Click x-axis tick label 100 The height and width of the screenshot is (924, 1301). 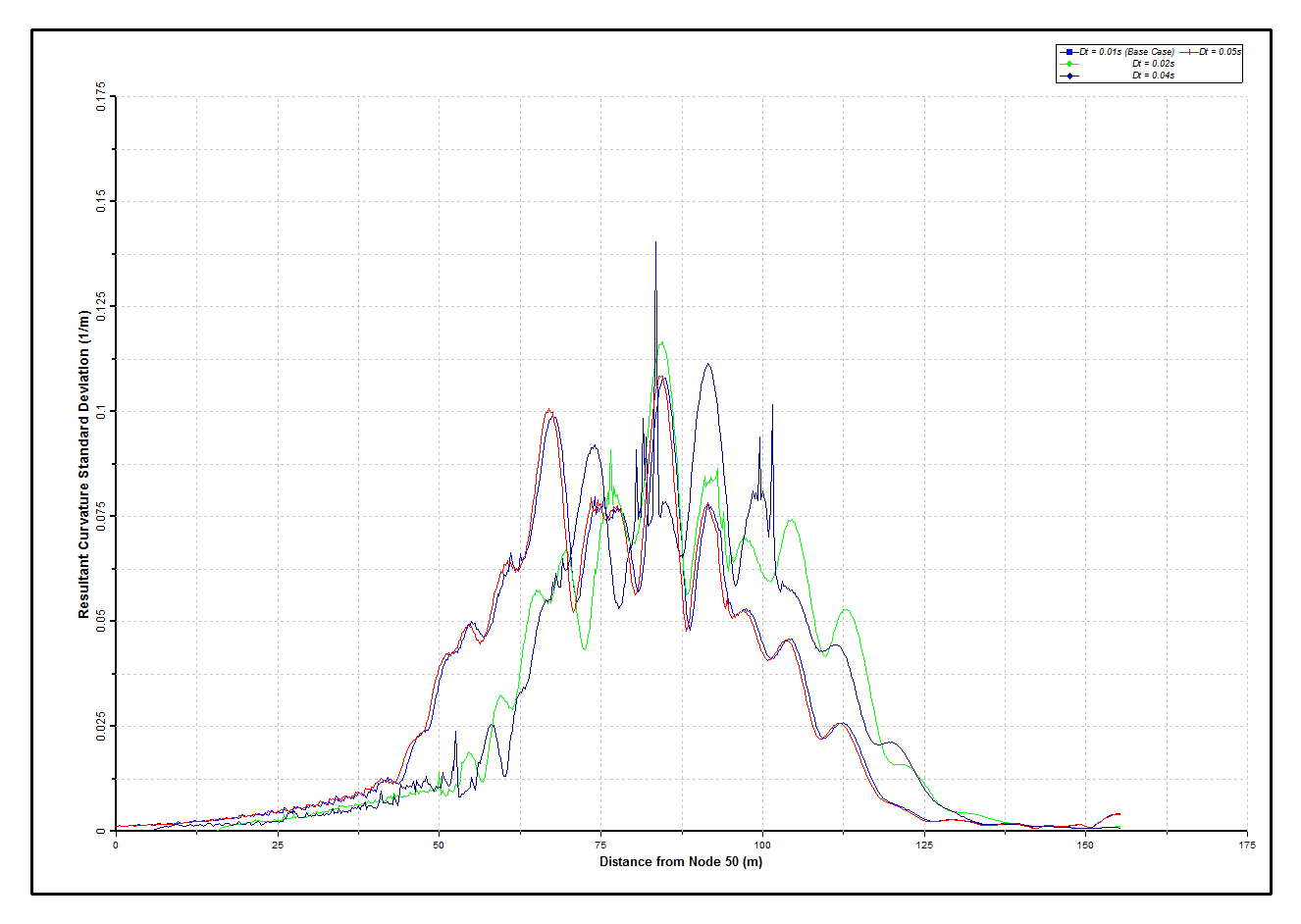762,845
